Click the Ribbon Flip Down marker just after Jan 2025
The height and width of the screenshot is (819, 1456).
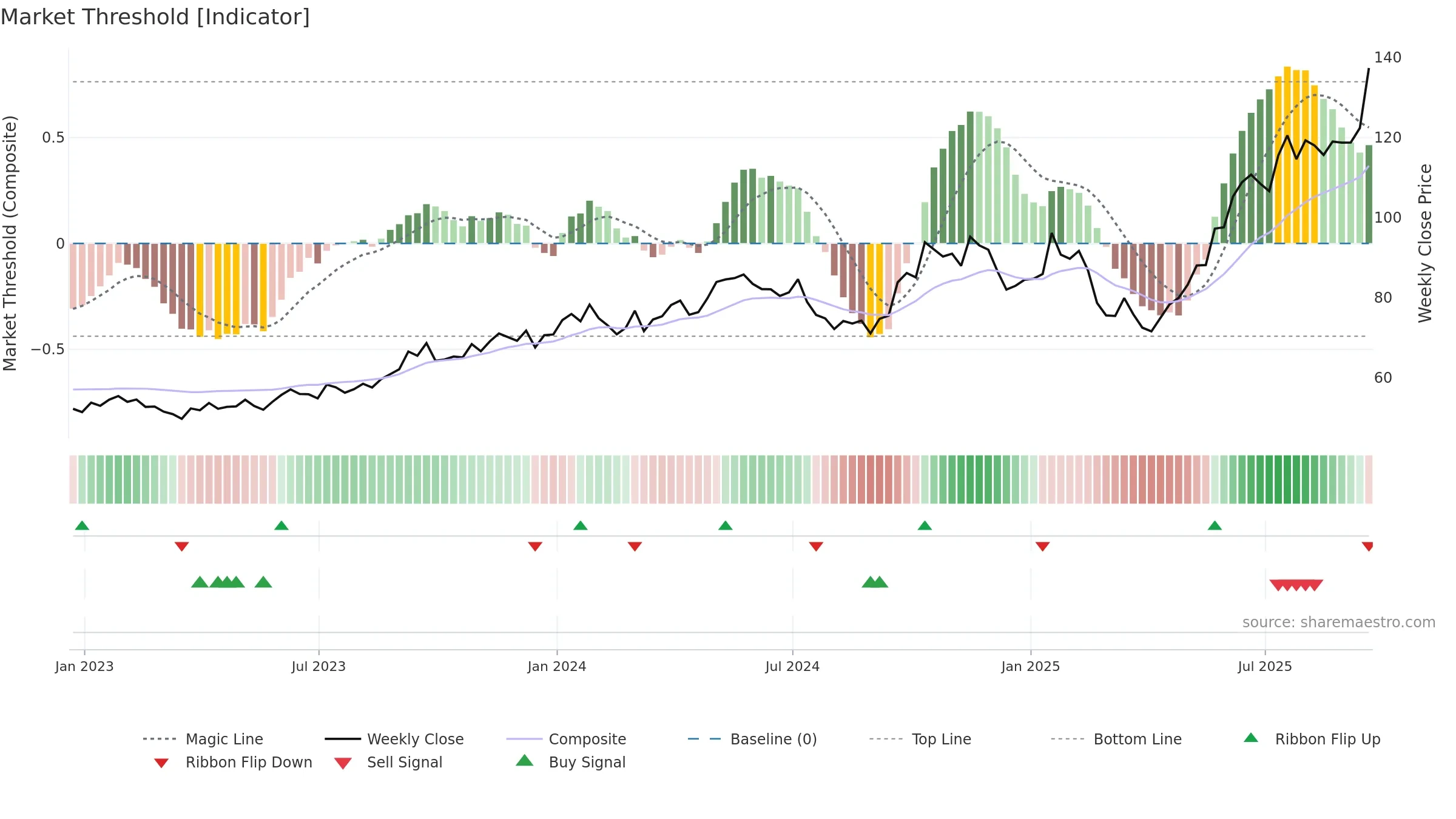click(x=1043, y=547)
